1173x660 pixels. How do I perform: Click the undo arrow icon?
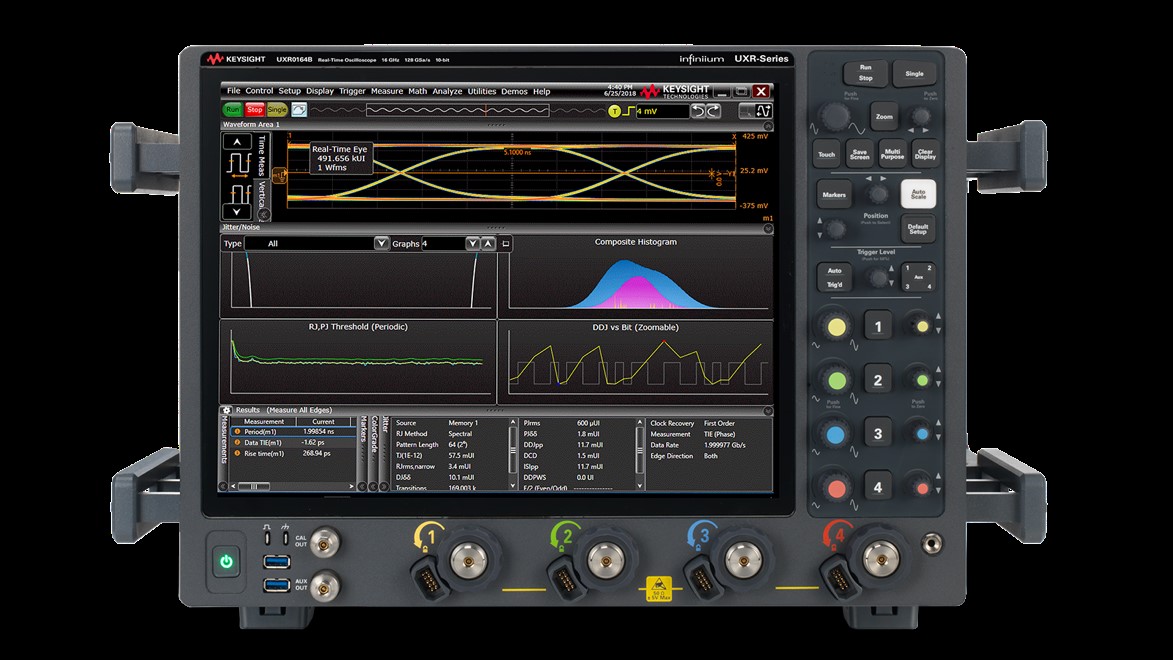(699, 111)
